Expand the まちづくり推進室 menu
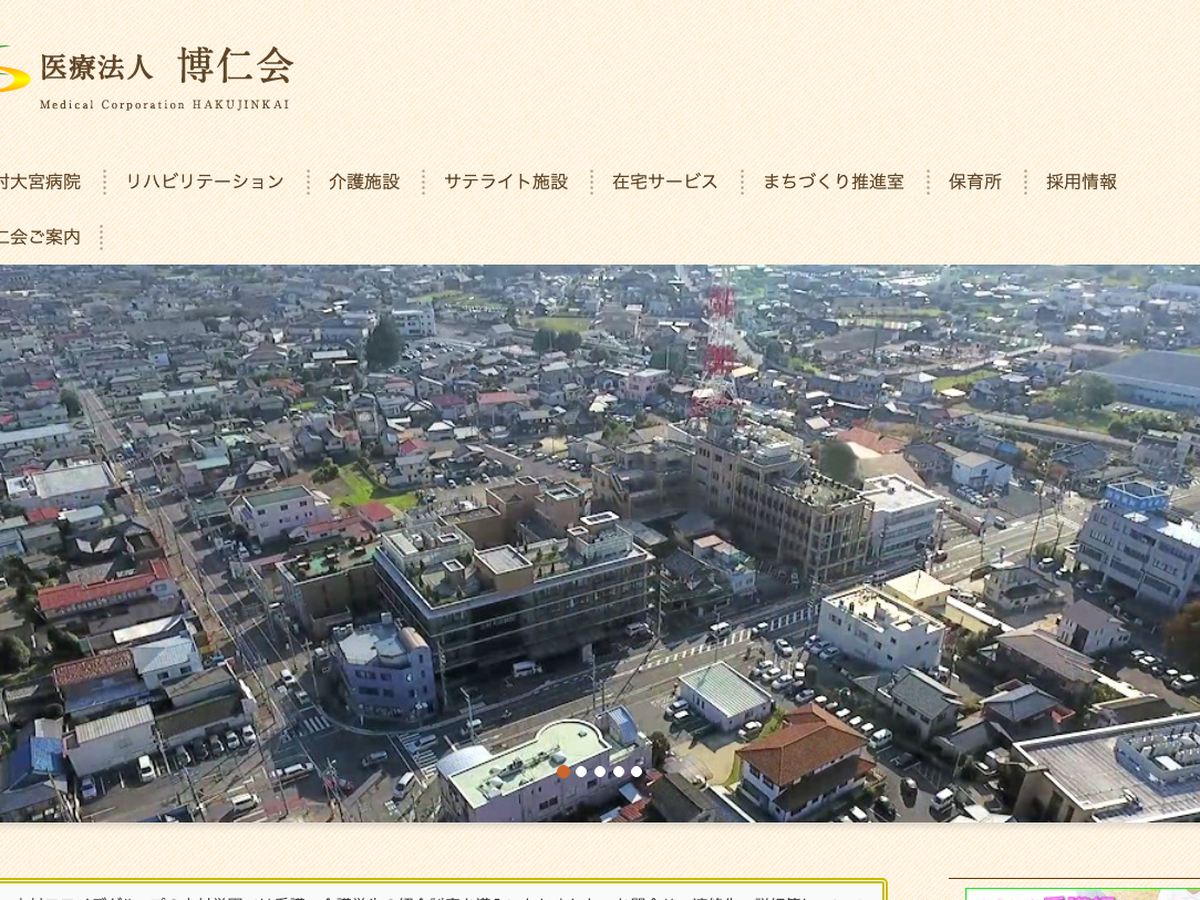Image resolution: width=1200 pixels, height=900 pixels. [833, 182]
